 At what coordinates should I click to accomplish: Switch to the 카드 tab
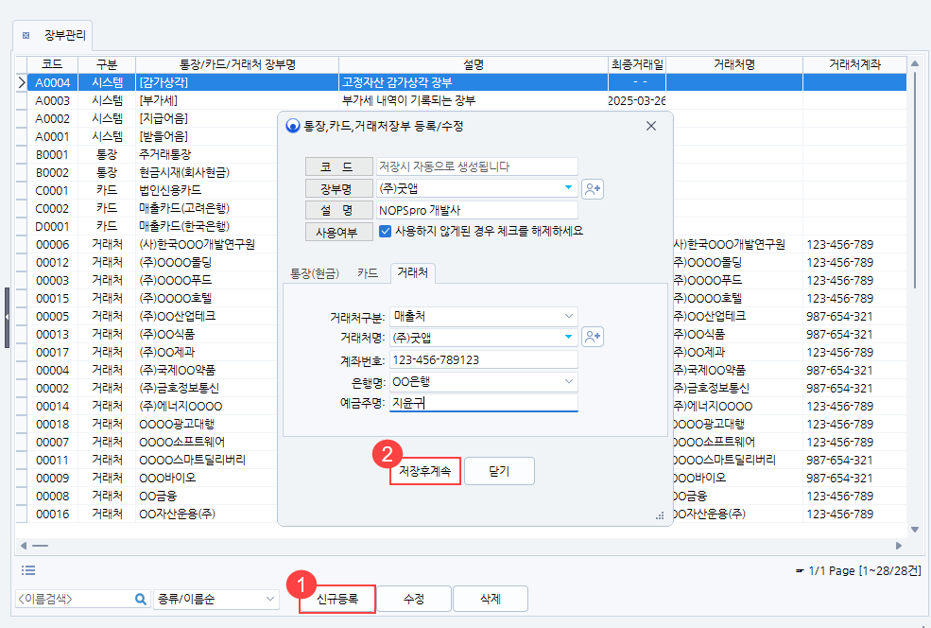[367, 272]
